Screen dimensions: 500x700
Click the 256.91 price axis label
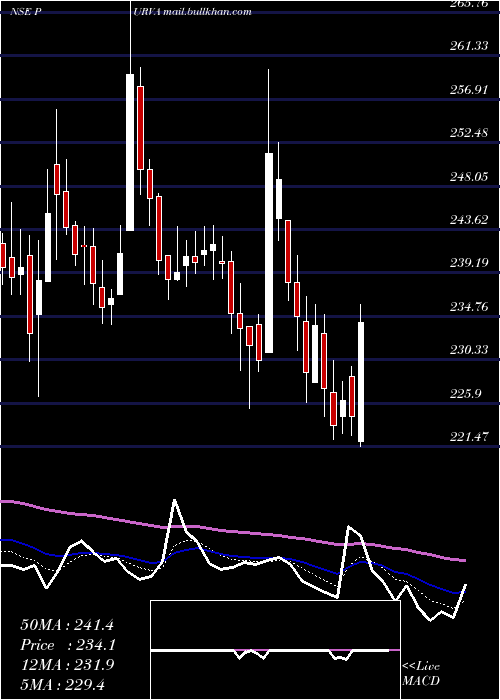coord(468,90)
